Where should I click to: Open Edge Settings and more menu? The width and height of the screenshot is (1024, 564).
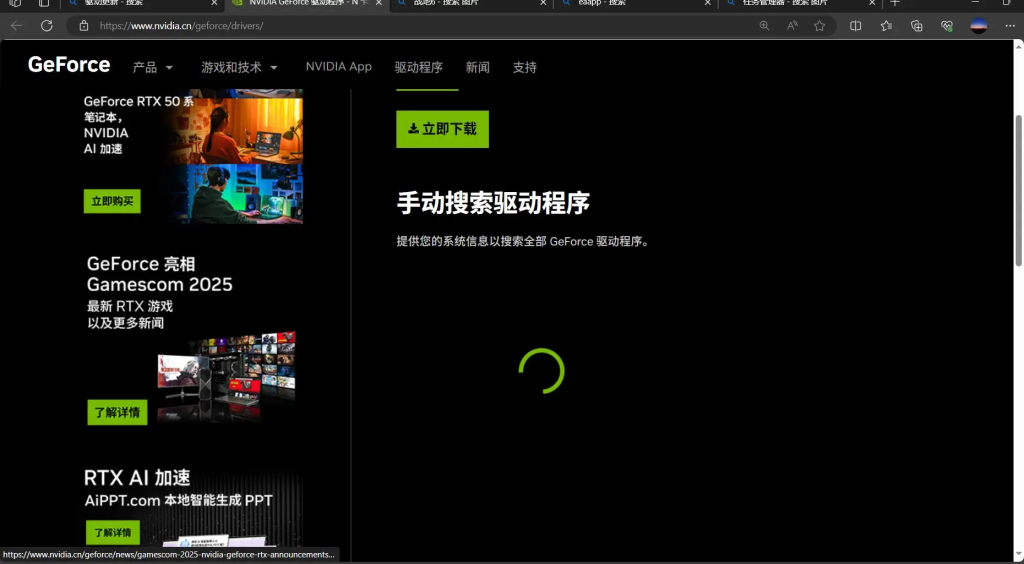pos(1009,26)
